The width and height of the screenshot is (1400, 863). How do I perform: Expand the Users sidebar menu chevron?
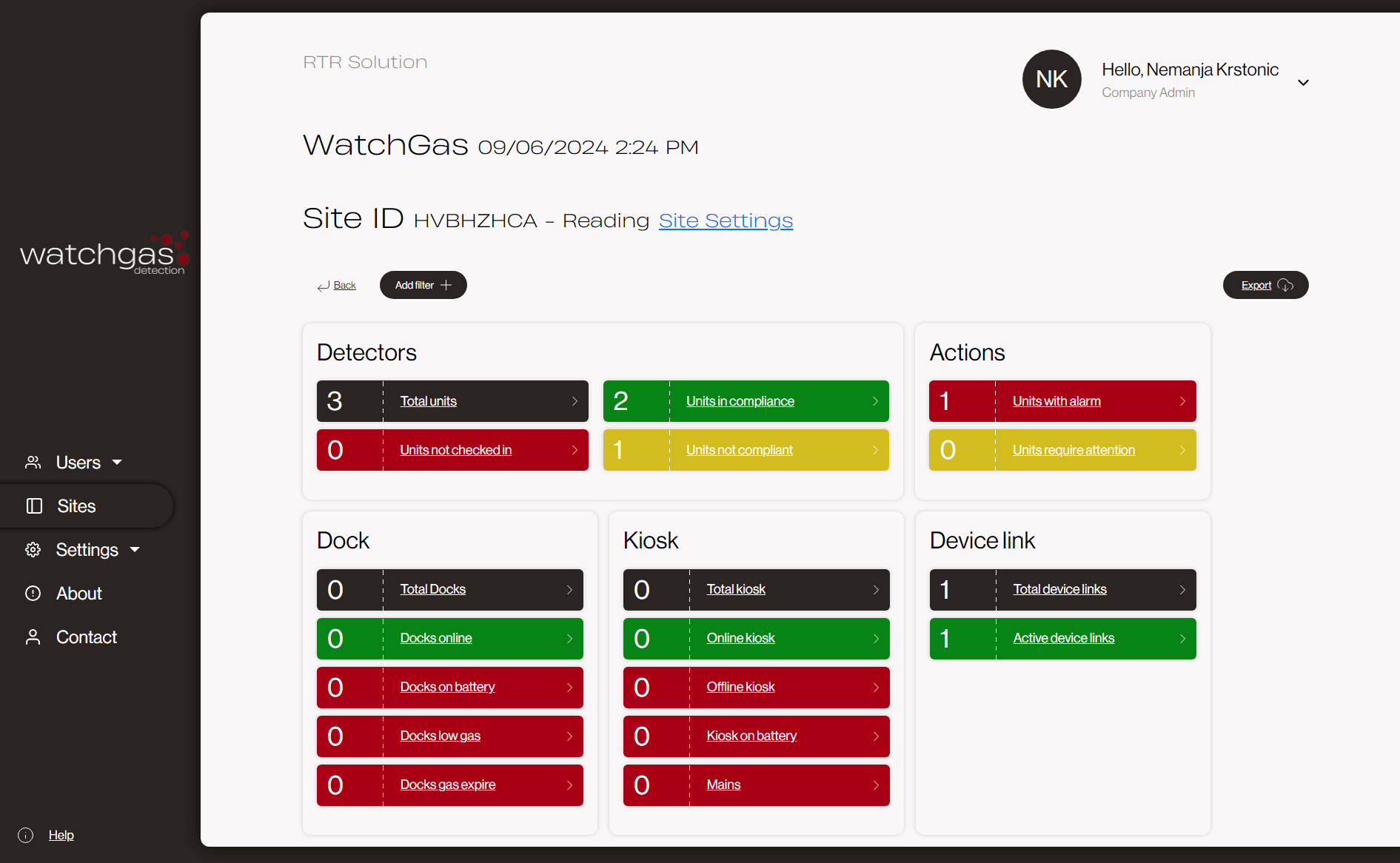[x=117, y=462]
